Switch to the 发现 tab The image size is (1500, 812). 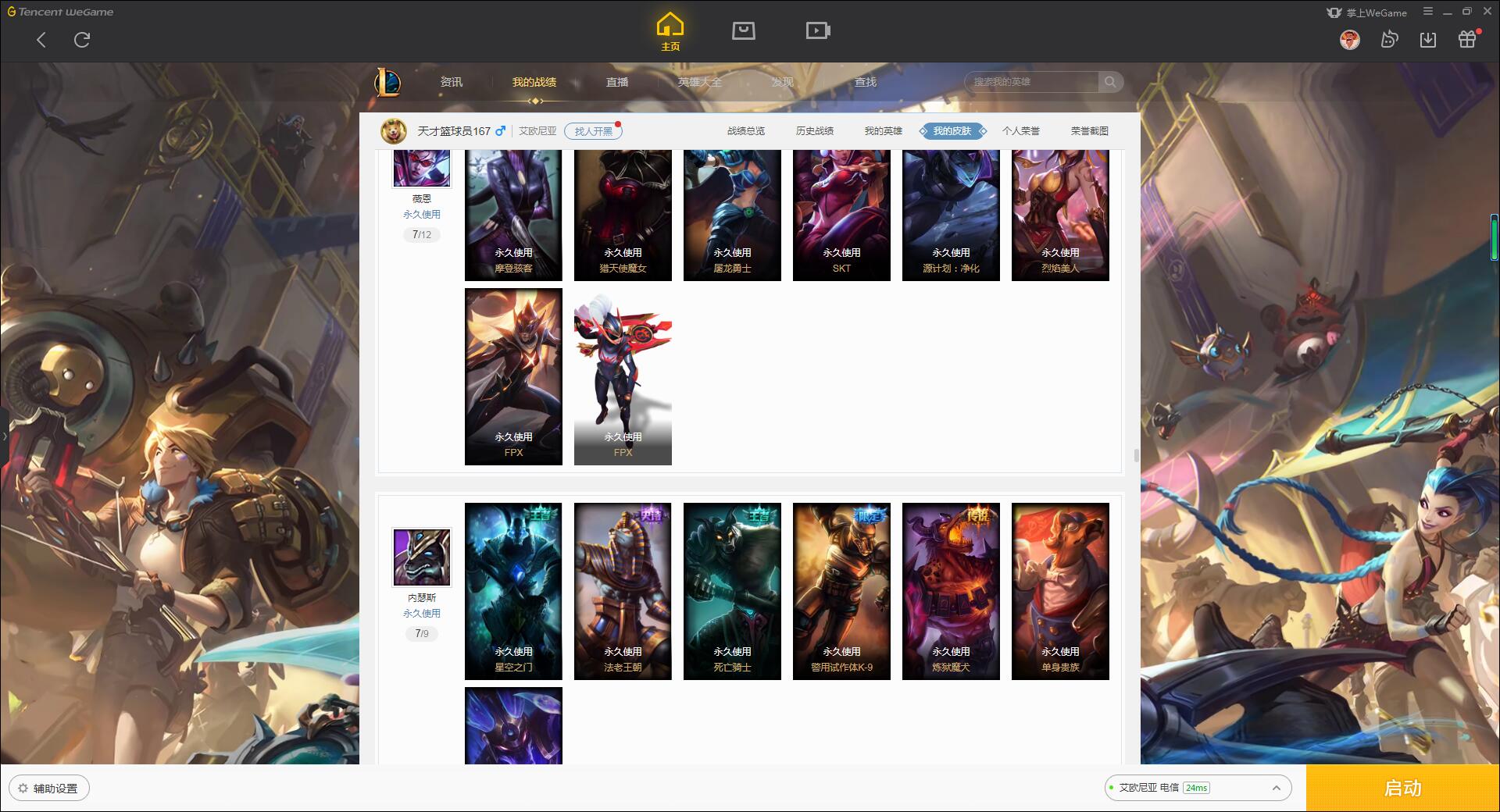(782, 82)
